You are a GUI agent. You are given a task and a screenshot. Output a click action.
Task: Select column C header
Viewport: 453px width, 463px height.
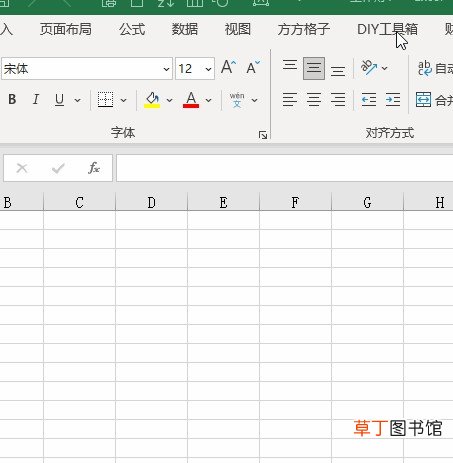click(x=79, y=202)
